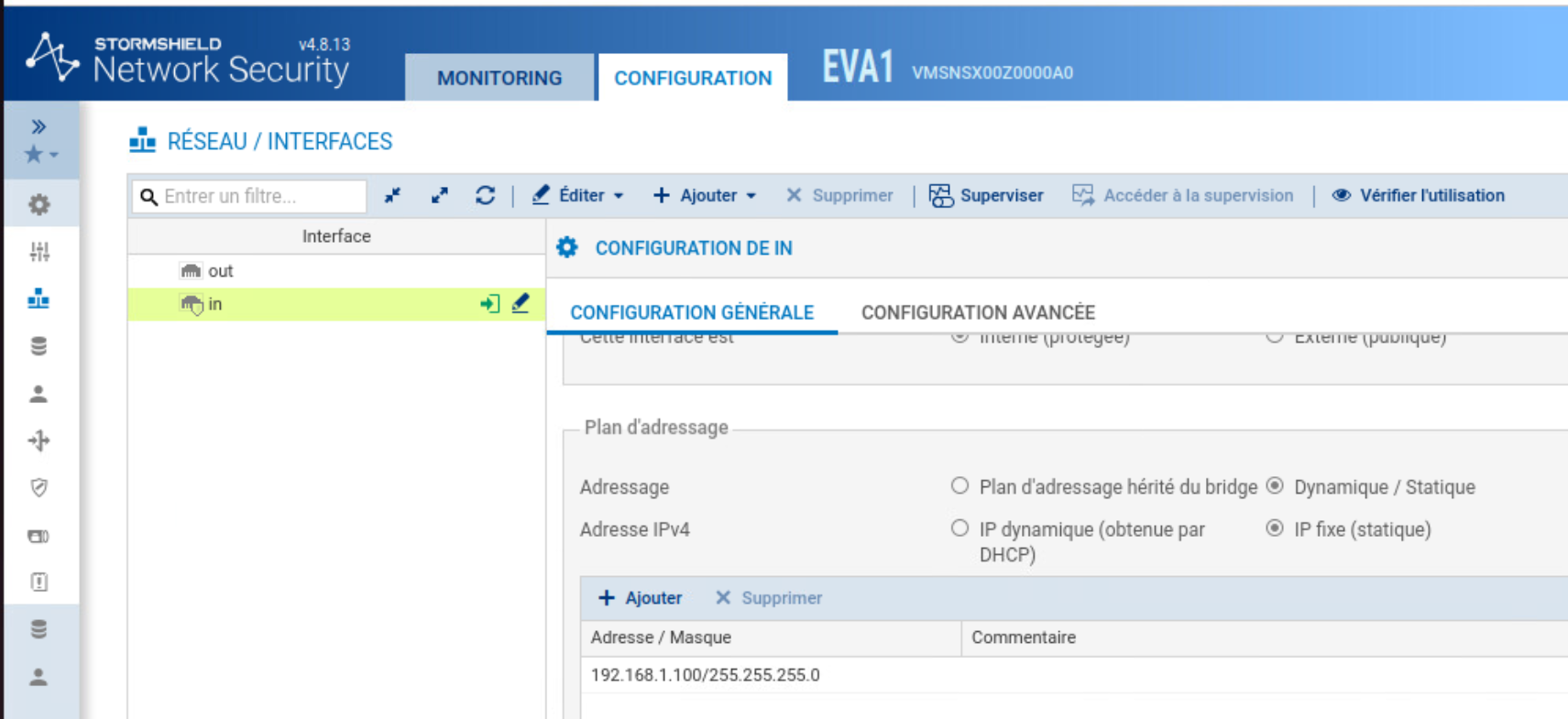Select the IP fixe (statique) radio button
This screenshot has height=719, width=1568.
(x=1275, y=528)
